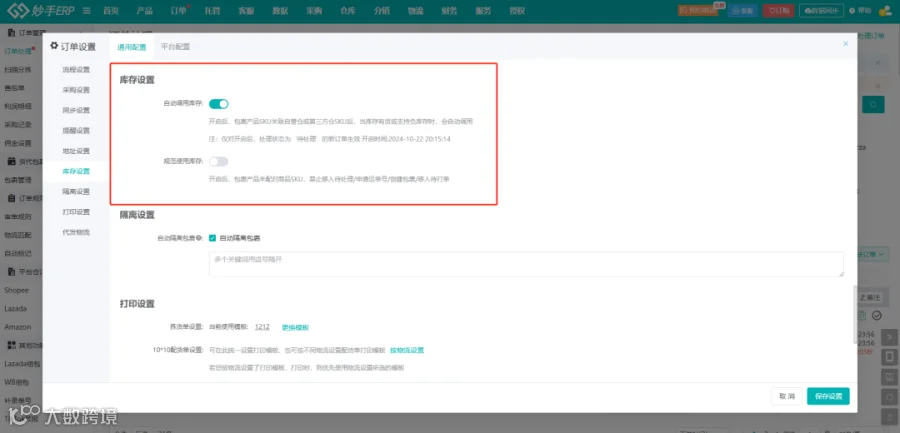Select 流程设置 in settings sidebar
900x433 pixels.
pos(76,69)
